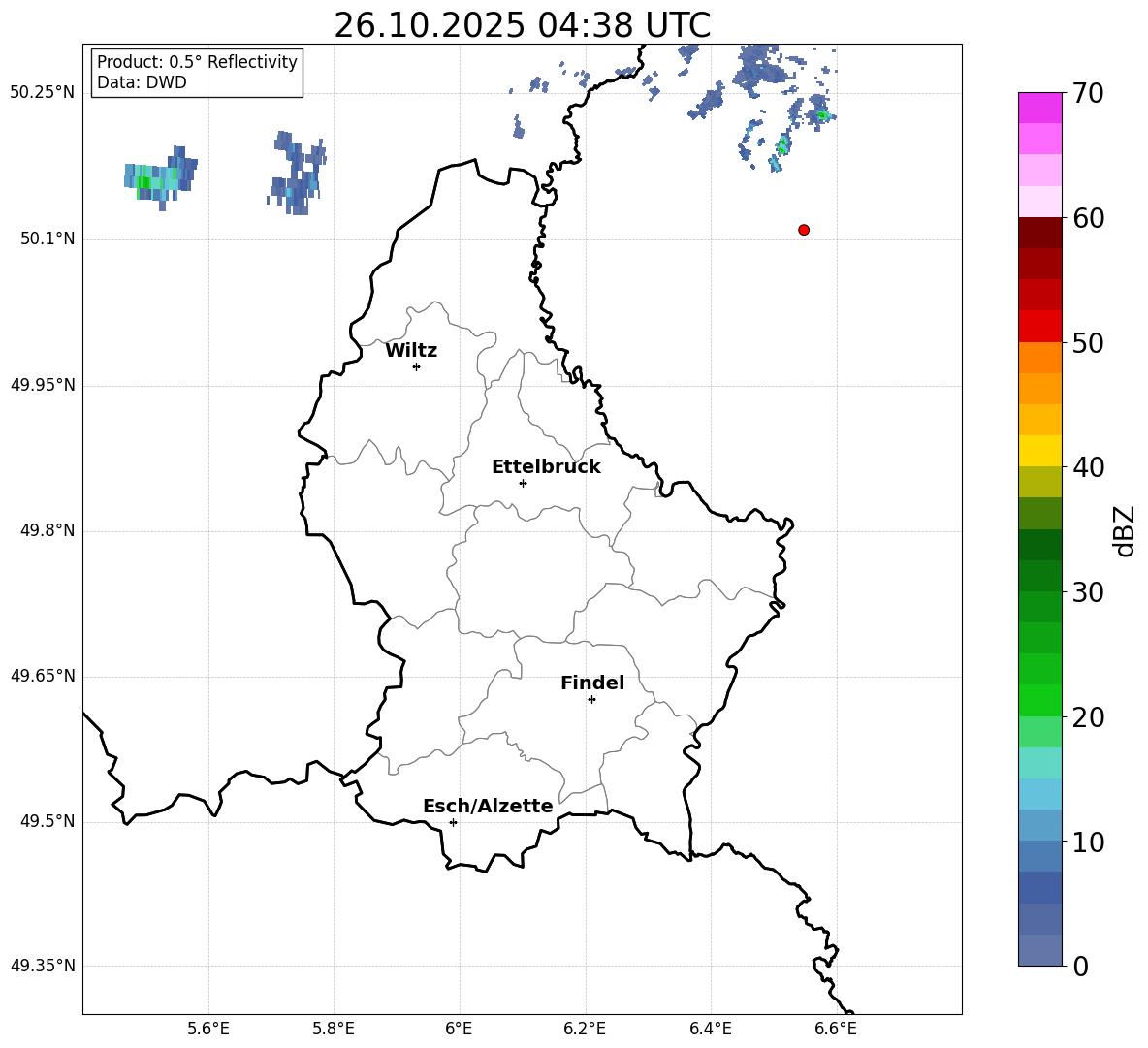Click the Data: DWD text
The image size is (1148, 1048).
point(142,82)
